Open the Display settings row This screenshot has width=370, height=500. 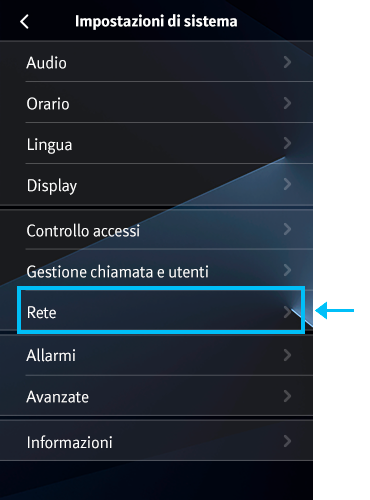tap(156, 185)
